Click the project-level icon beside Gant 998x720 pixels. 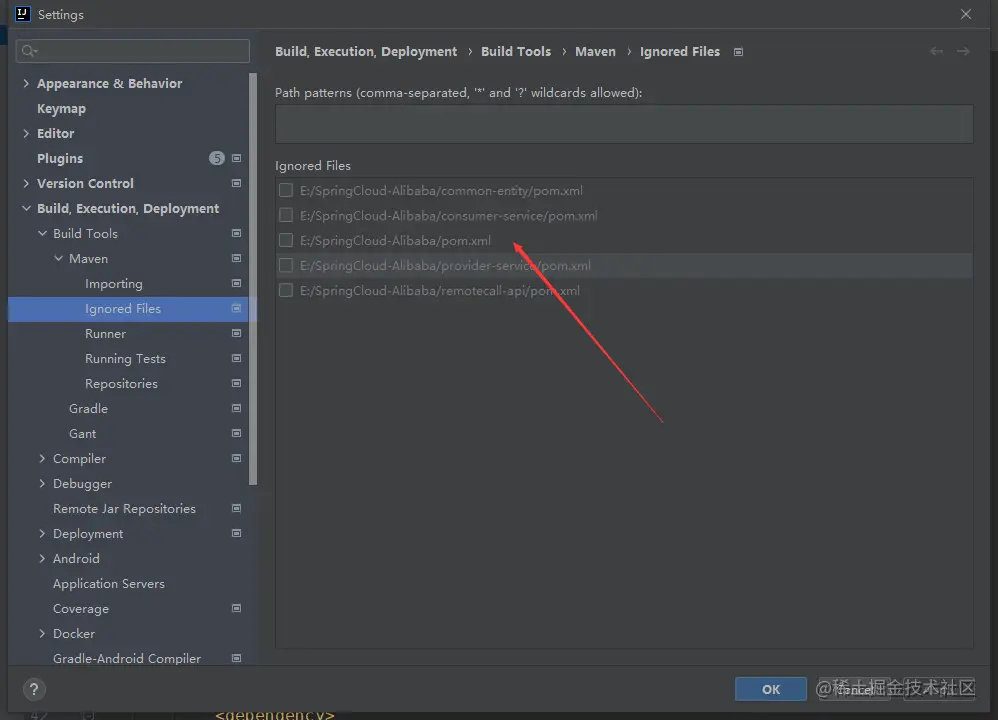236,434
